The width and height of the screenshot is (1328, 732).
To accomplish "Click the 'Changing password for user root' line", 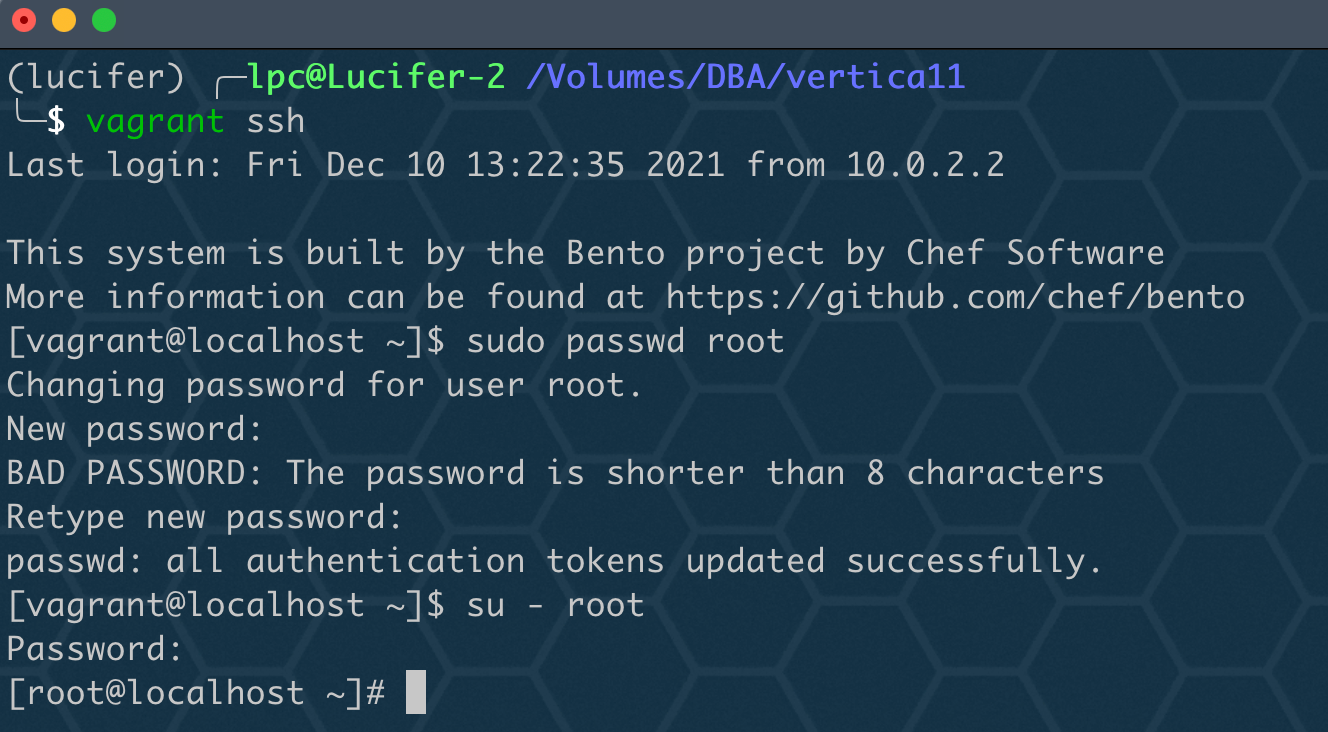I will tap(325, 385).
